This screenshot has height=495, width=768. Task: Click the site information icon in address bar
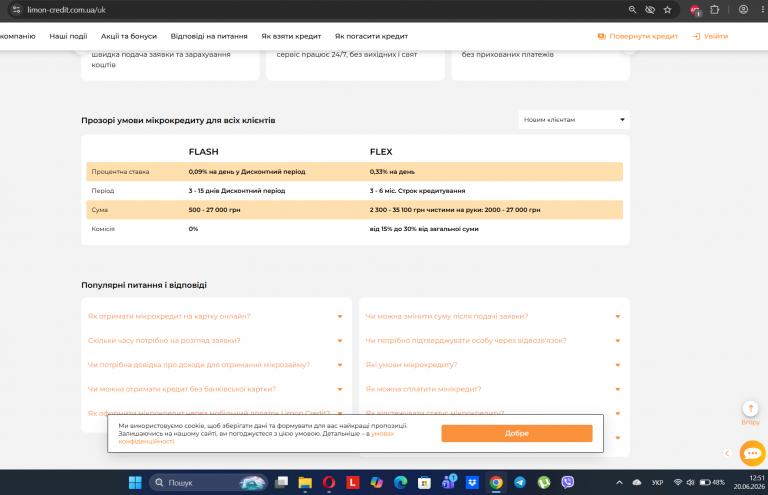point(16,10)
